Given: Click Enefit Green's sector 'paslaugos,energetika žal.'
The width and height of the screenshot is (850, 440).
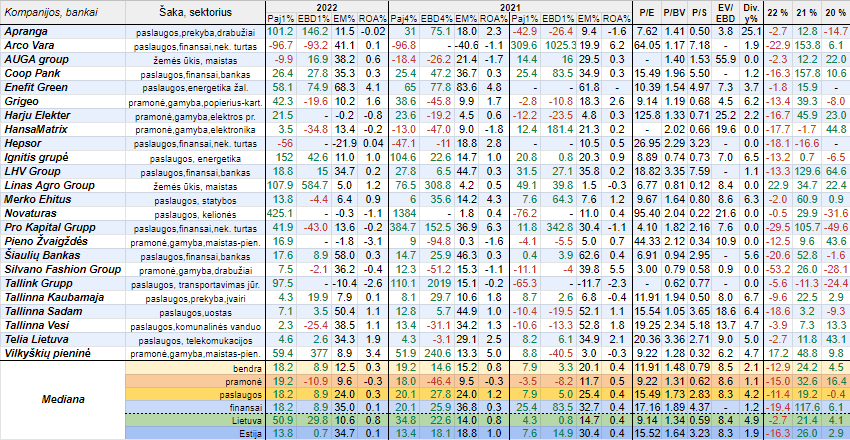Looking at the screenshot, I should pyautogui.click(x=196, y=87).
